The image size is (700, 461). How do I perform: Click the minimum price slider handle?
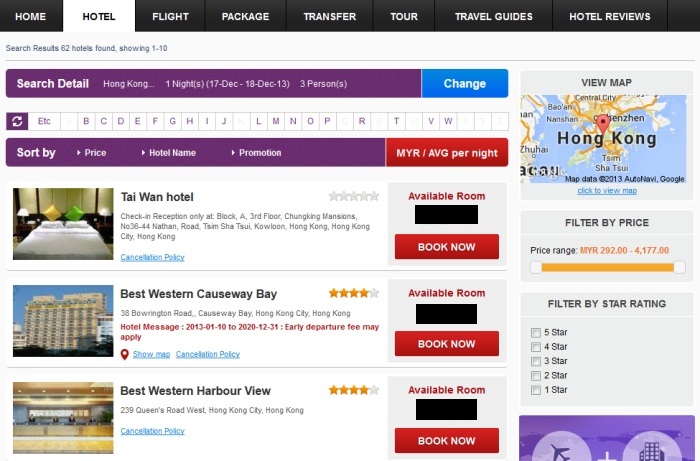[x=536, y=267]
